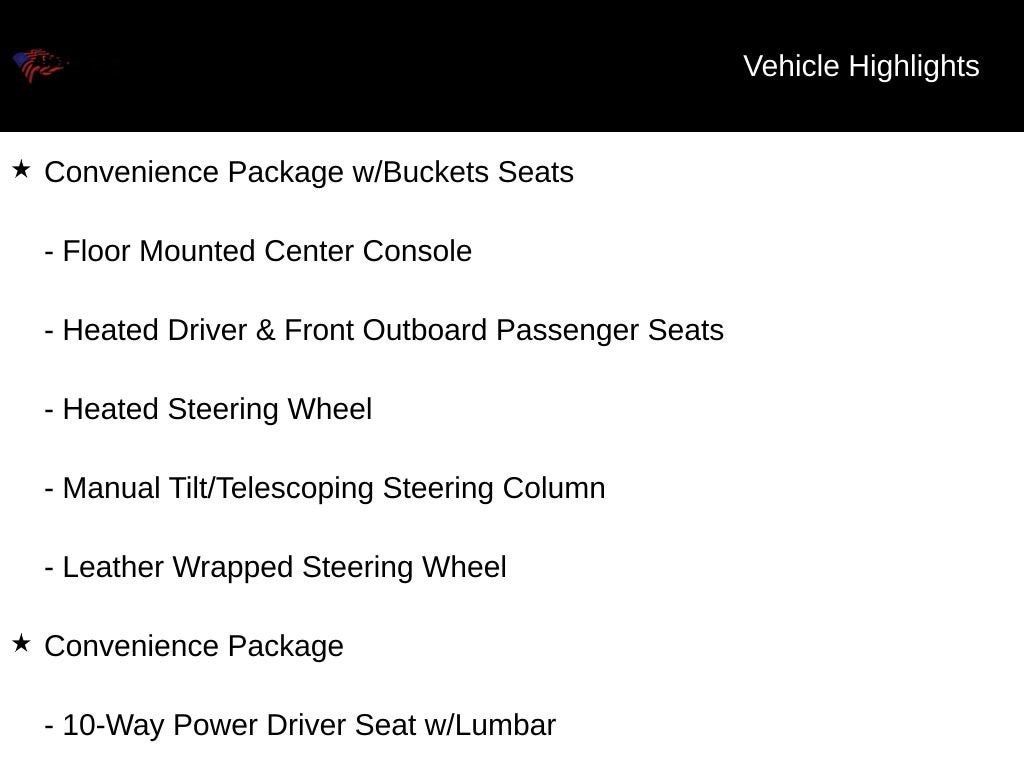Click the star bullet beside the plain Convenience Package heading
Screen dimensions: 1024x768
[22, 644]
